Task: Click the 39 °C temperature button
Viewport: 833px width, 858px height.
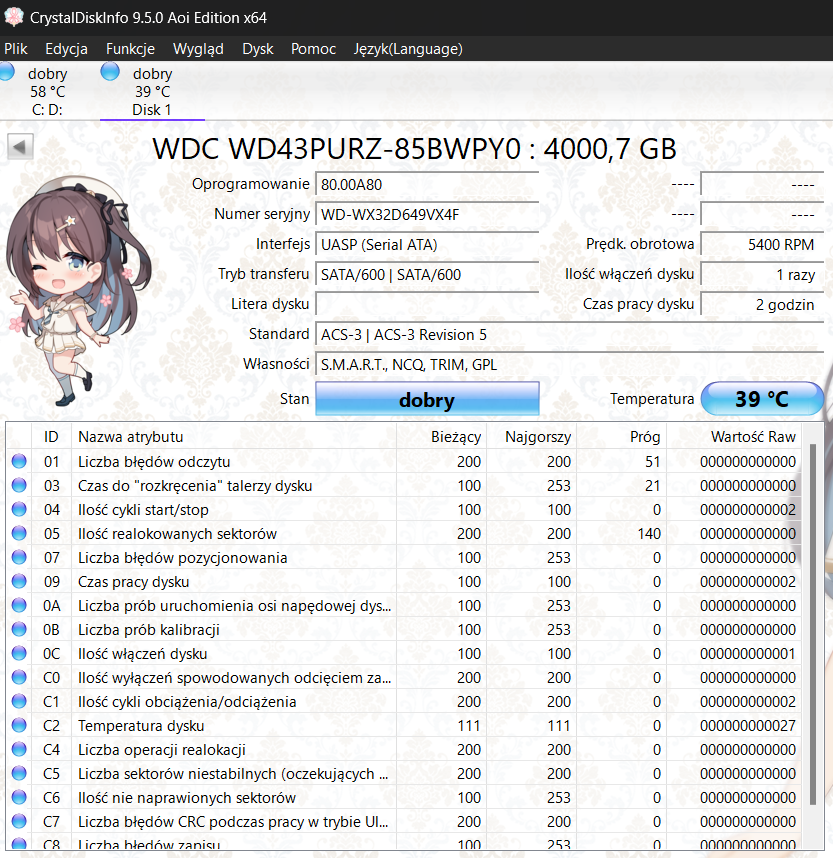Action: coord(762,398)
